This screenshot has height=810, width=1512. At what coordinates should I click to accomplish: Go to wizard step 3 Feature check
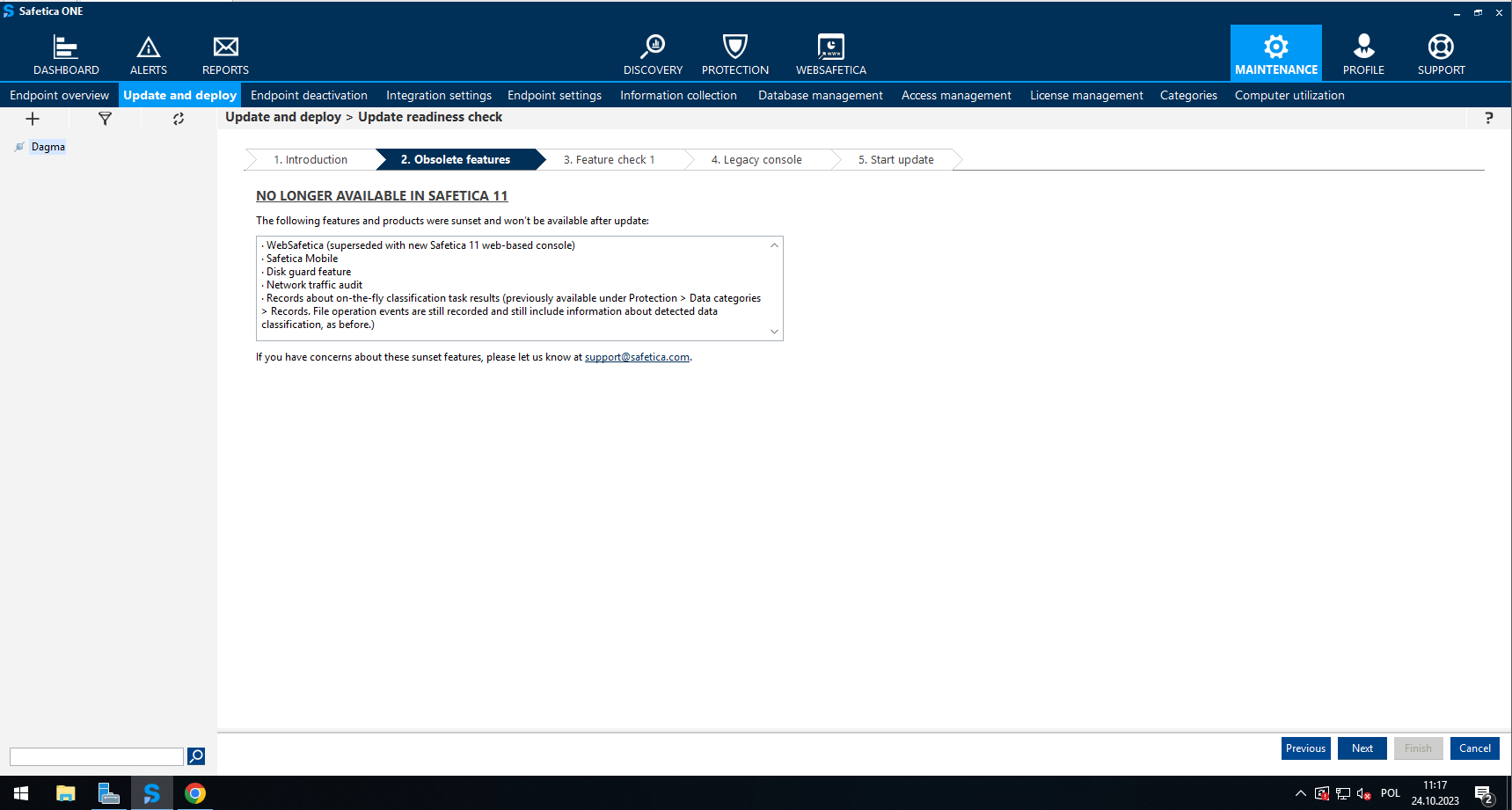click(x=609, y=160)
